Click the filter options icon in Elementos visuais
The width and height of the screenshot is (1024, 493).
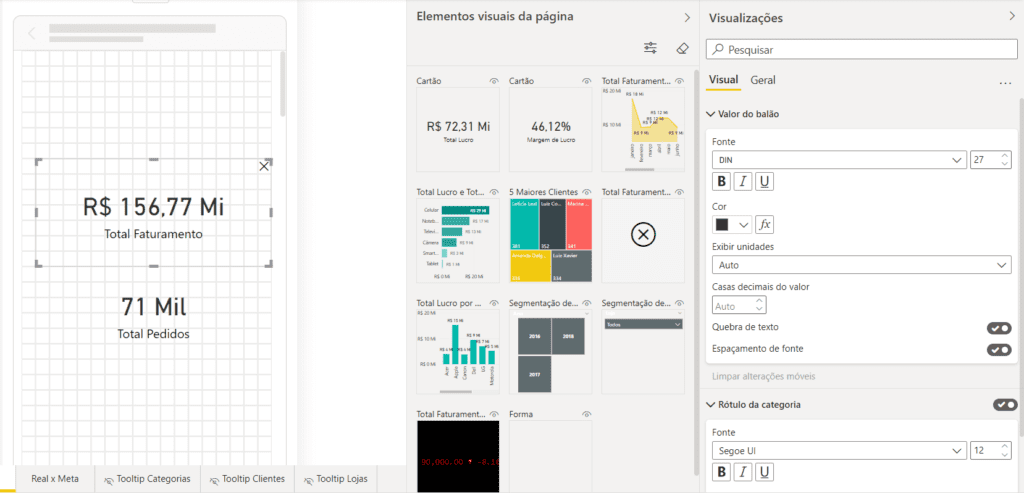click(650, 48)
